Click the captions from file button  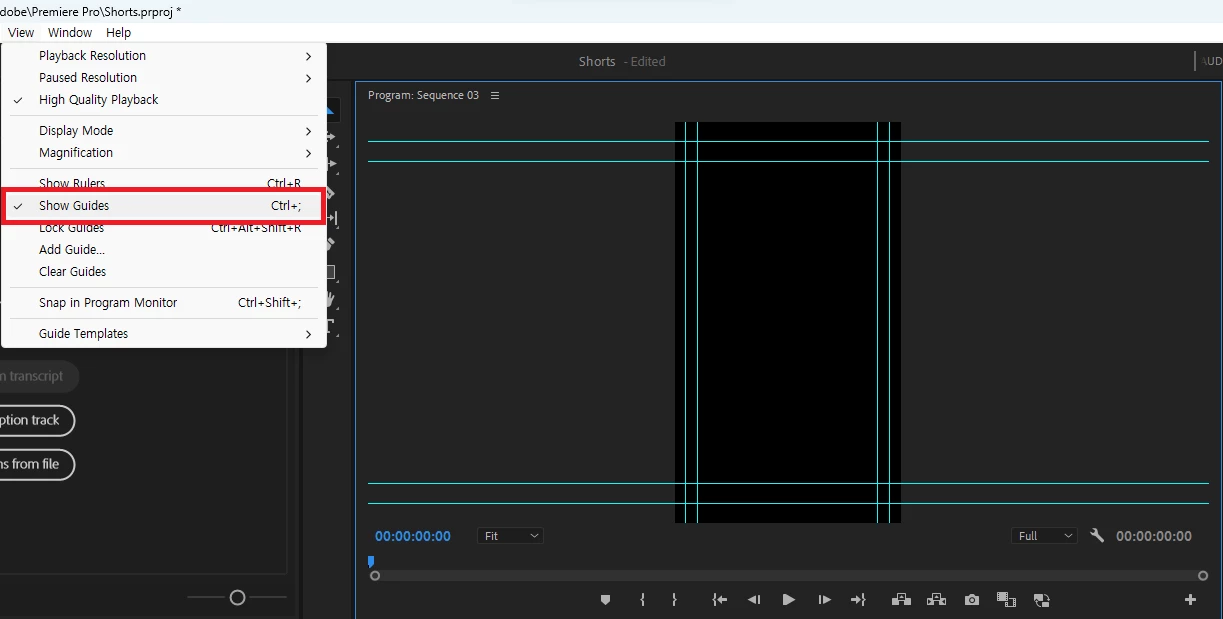(x=35, y=464)
